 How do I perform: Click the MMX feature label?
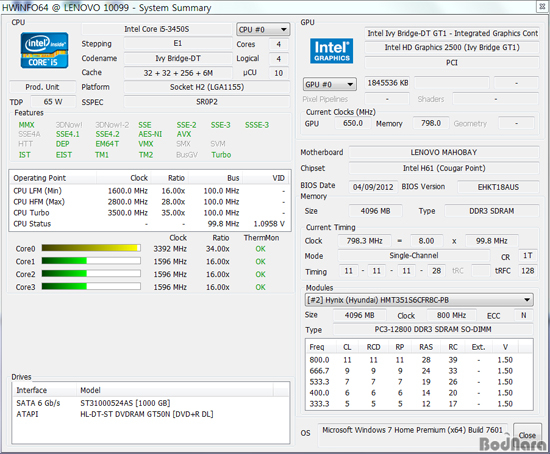click(27, 125)
